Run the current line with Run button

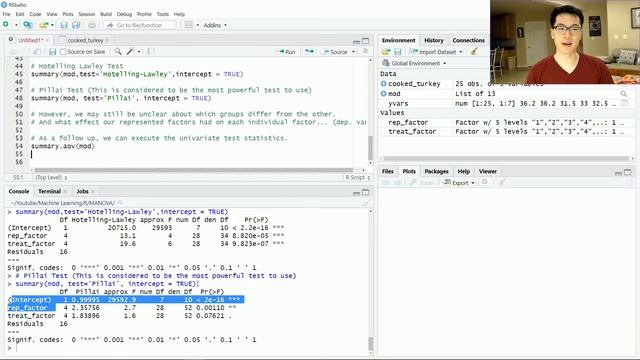(x=285, y=52)
